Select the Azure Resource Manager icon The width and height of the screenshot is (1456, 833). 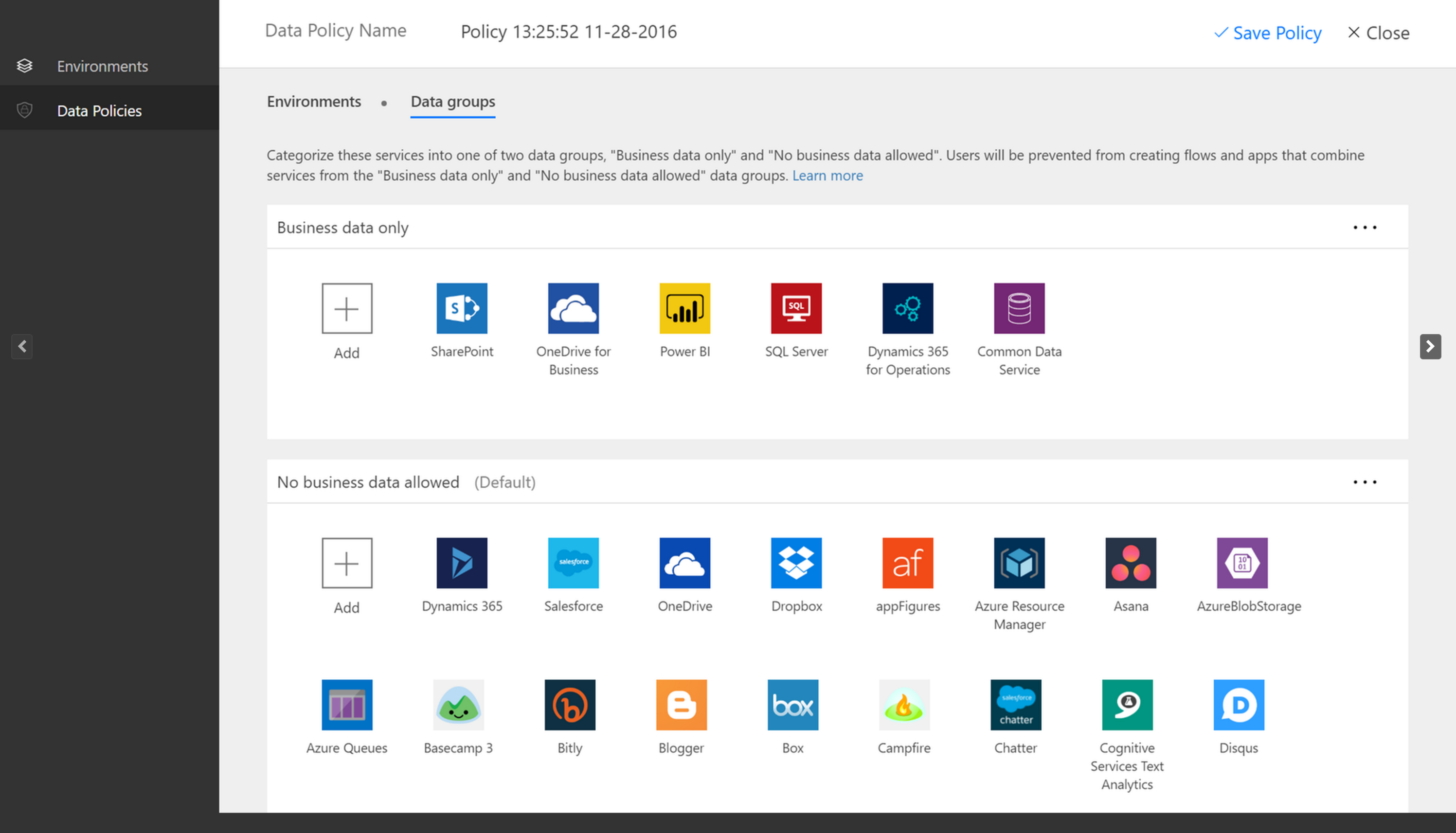1018,562
